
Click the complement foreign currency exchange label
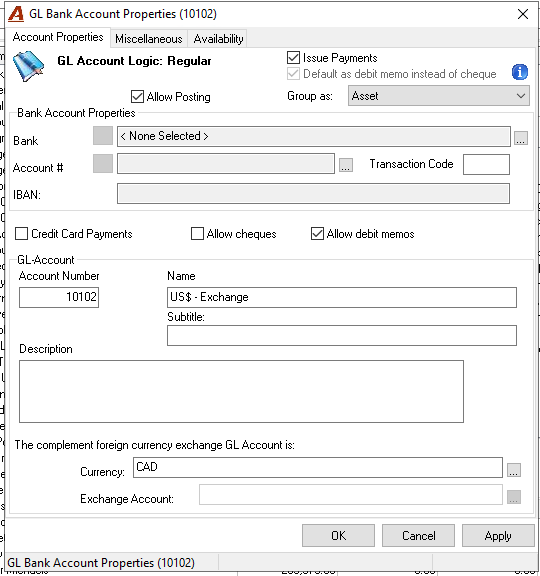click(x=155, y=445)
